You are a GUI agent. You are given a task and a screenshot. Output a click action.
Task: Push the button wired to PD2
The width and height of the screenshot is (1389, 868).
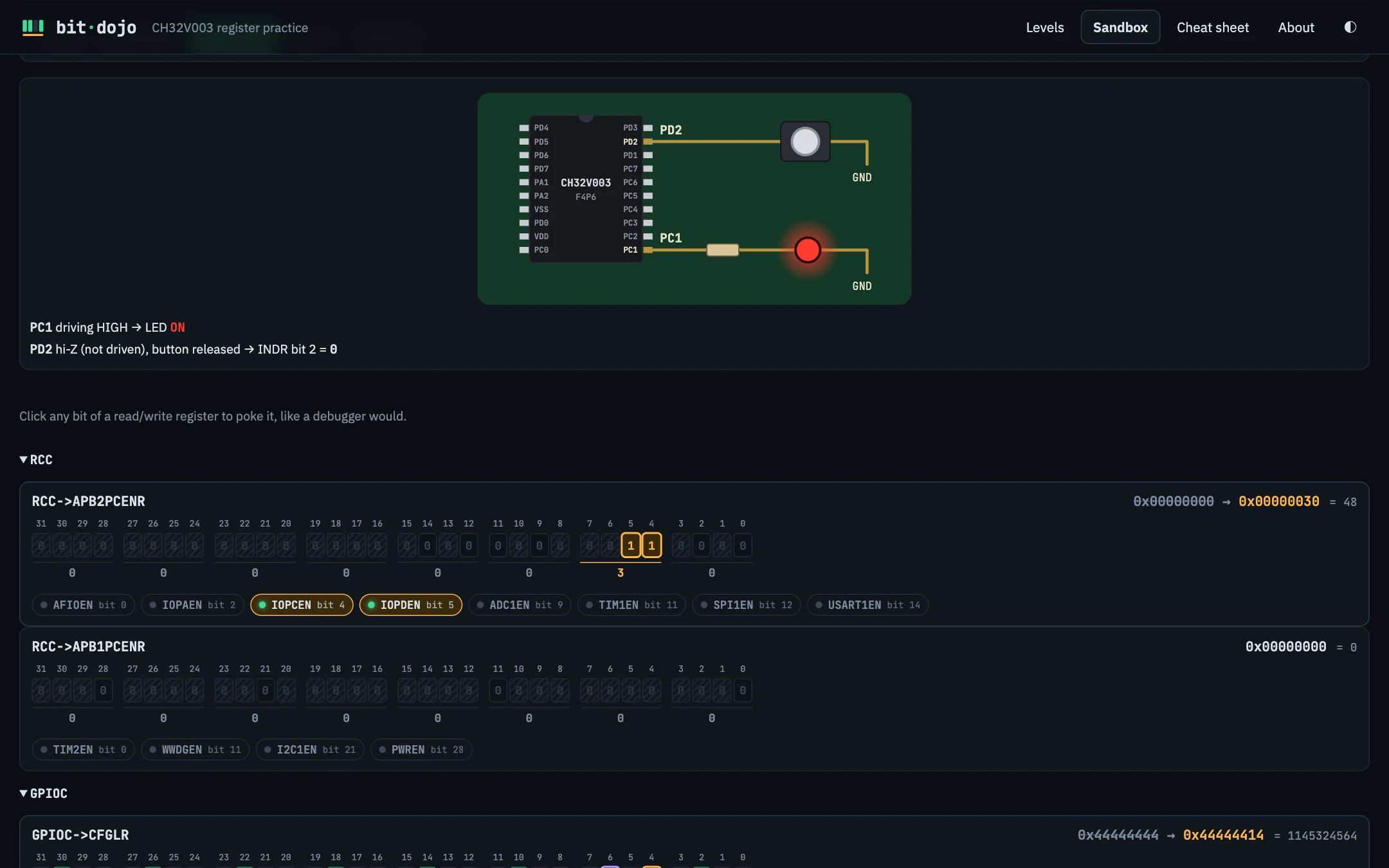(x=805, y=141)
